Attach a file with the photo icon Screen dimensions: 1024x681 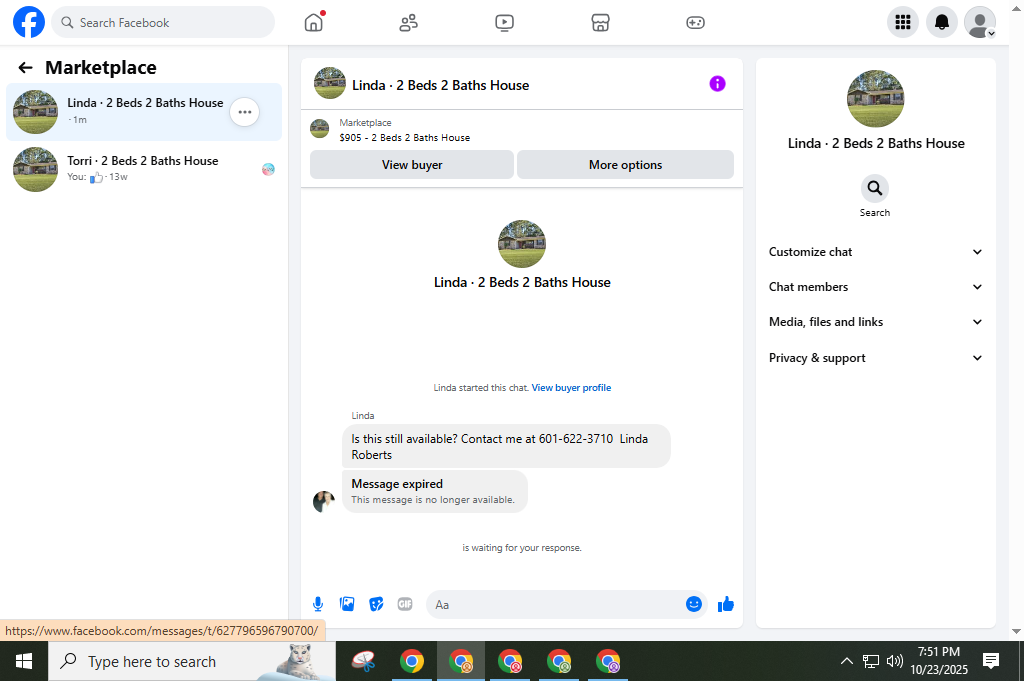(x=347, y=605)
